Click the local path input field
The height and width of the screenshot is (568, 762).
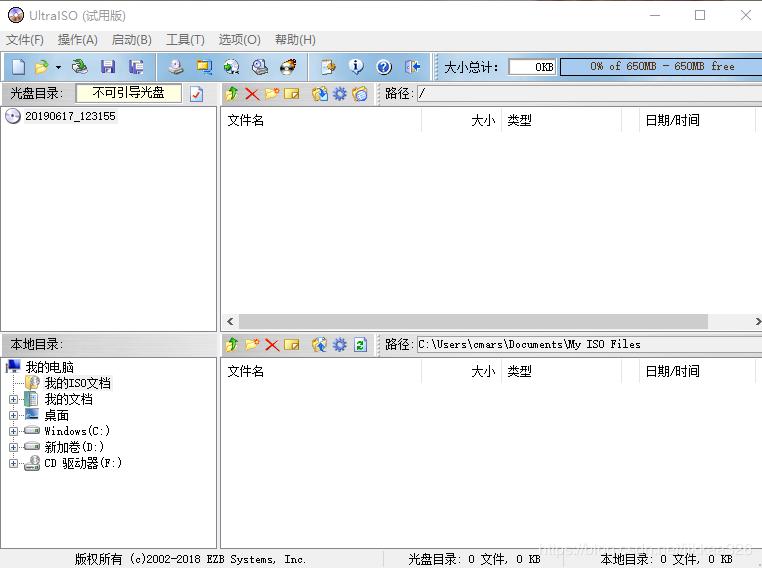coord(585,344)
